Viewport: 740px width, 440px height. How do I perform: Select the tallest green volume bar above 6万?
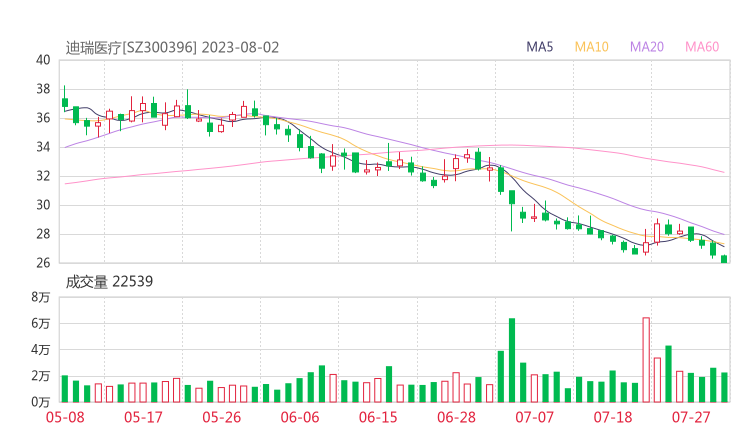point(512,360)
